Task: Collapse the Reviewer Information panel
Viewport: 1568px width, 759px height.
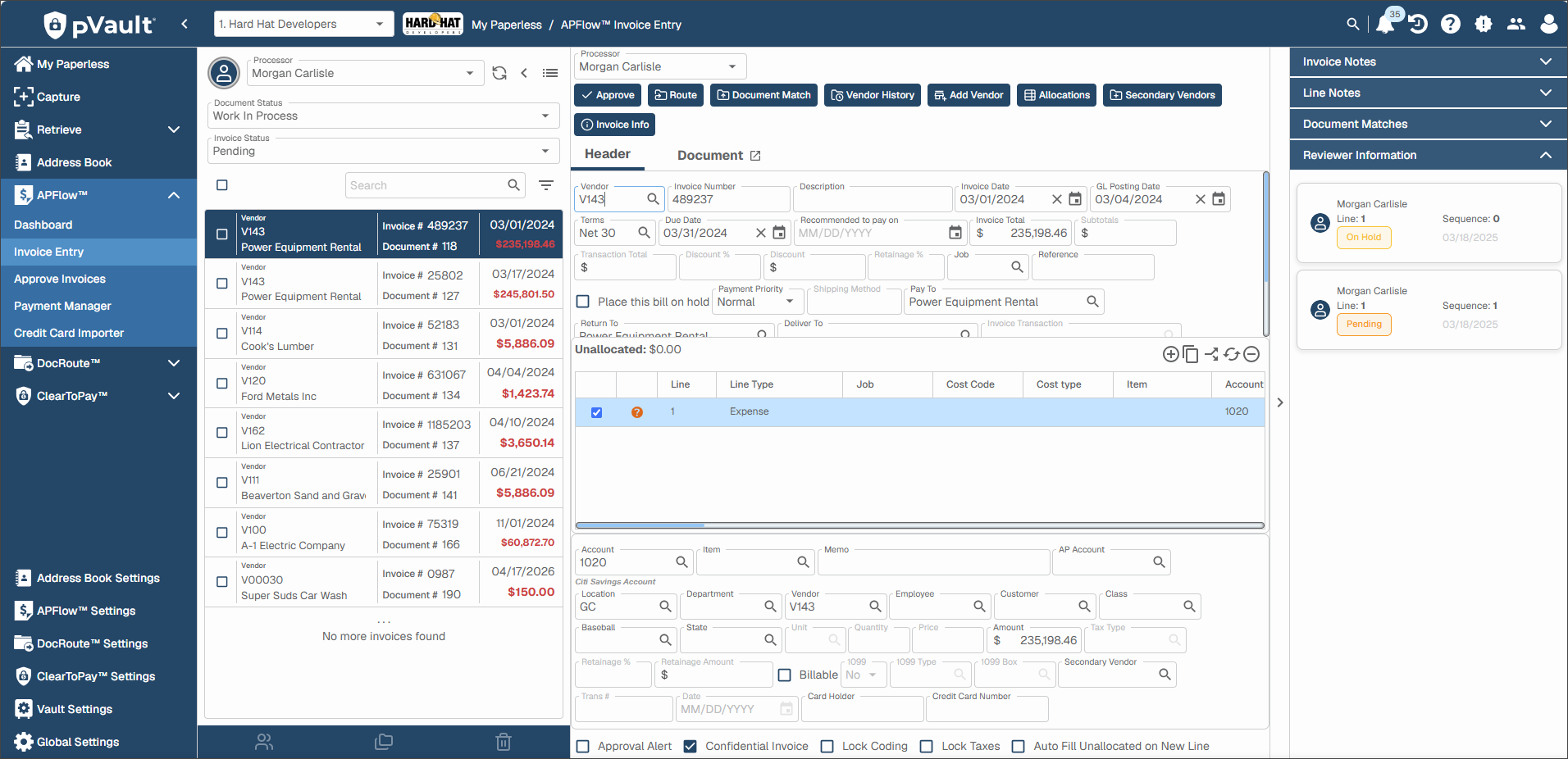Action: [x=1427, y=155]
